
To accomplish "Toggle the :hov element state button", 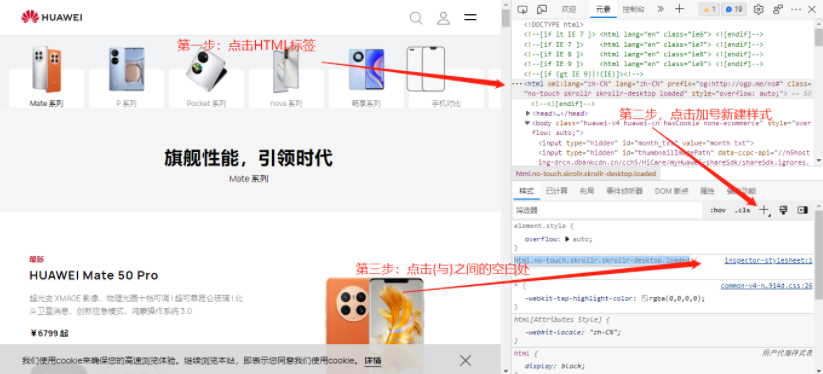I will [718, 210].
